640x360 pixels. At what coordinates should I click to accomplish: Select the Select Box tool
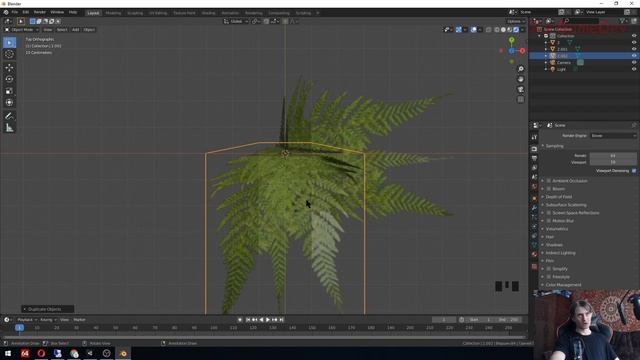click(x=9, y=42)
